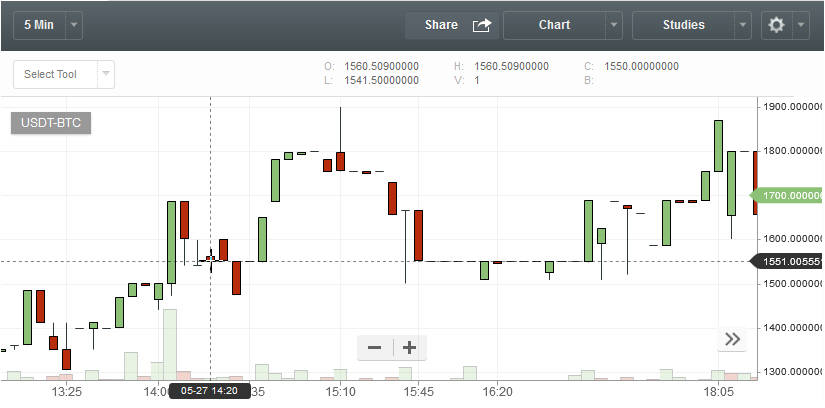
Task: Click the 05-27 14:20 crosshair time label
Action: (209, 391)
